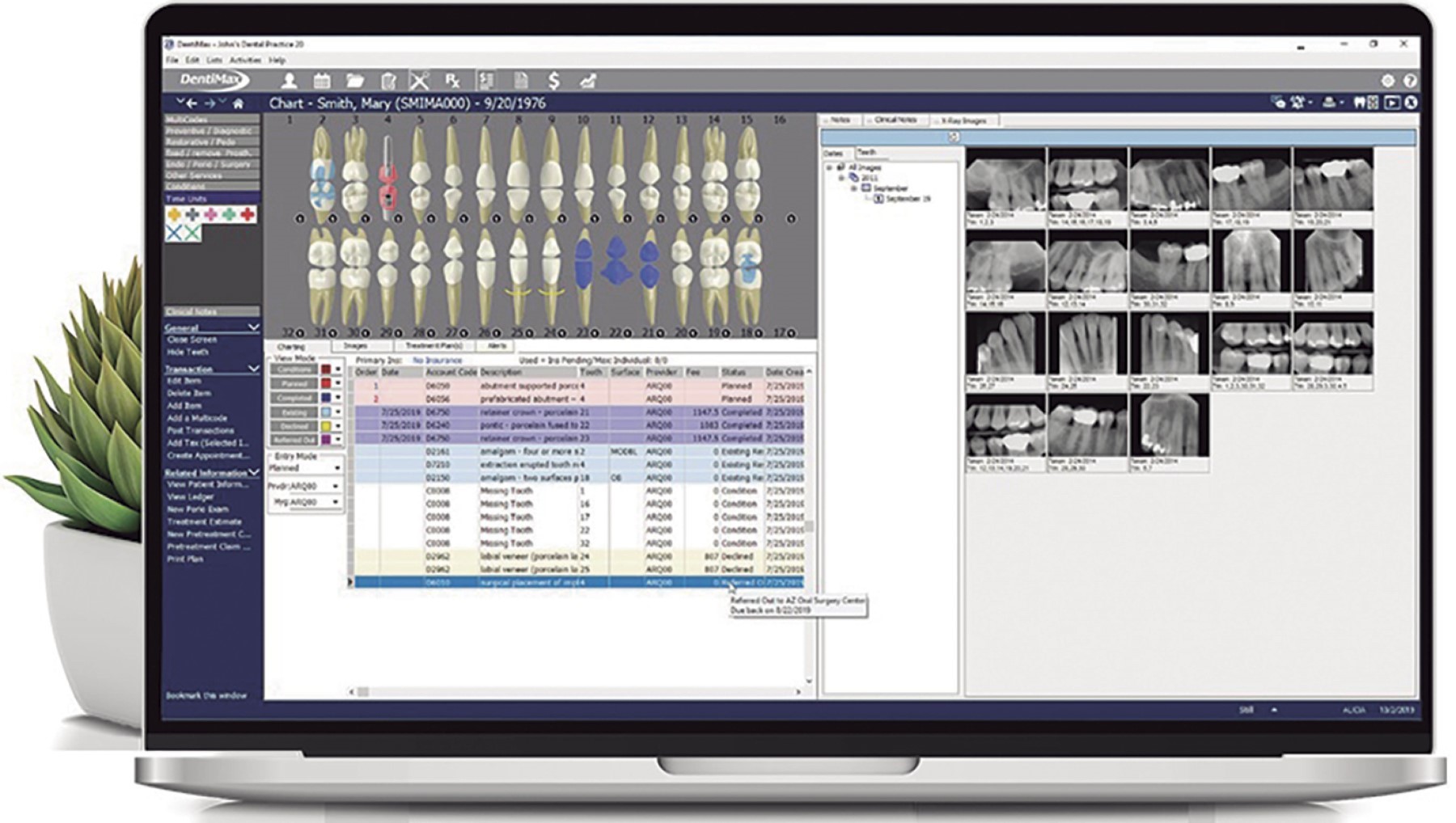1456x823 pixels.
Task: Open the appointment calendar icon
Action: point(322,81)
